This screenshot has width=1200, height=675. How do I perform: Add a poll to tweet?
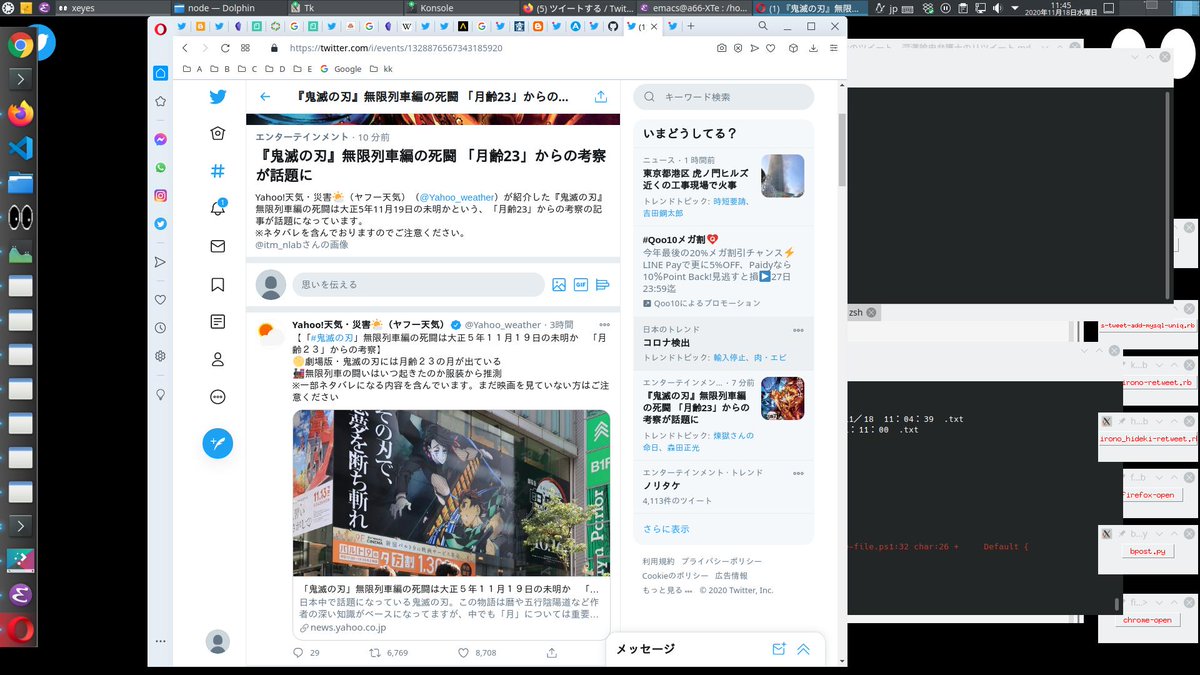click(602, 285)
